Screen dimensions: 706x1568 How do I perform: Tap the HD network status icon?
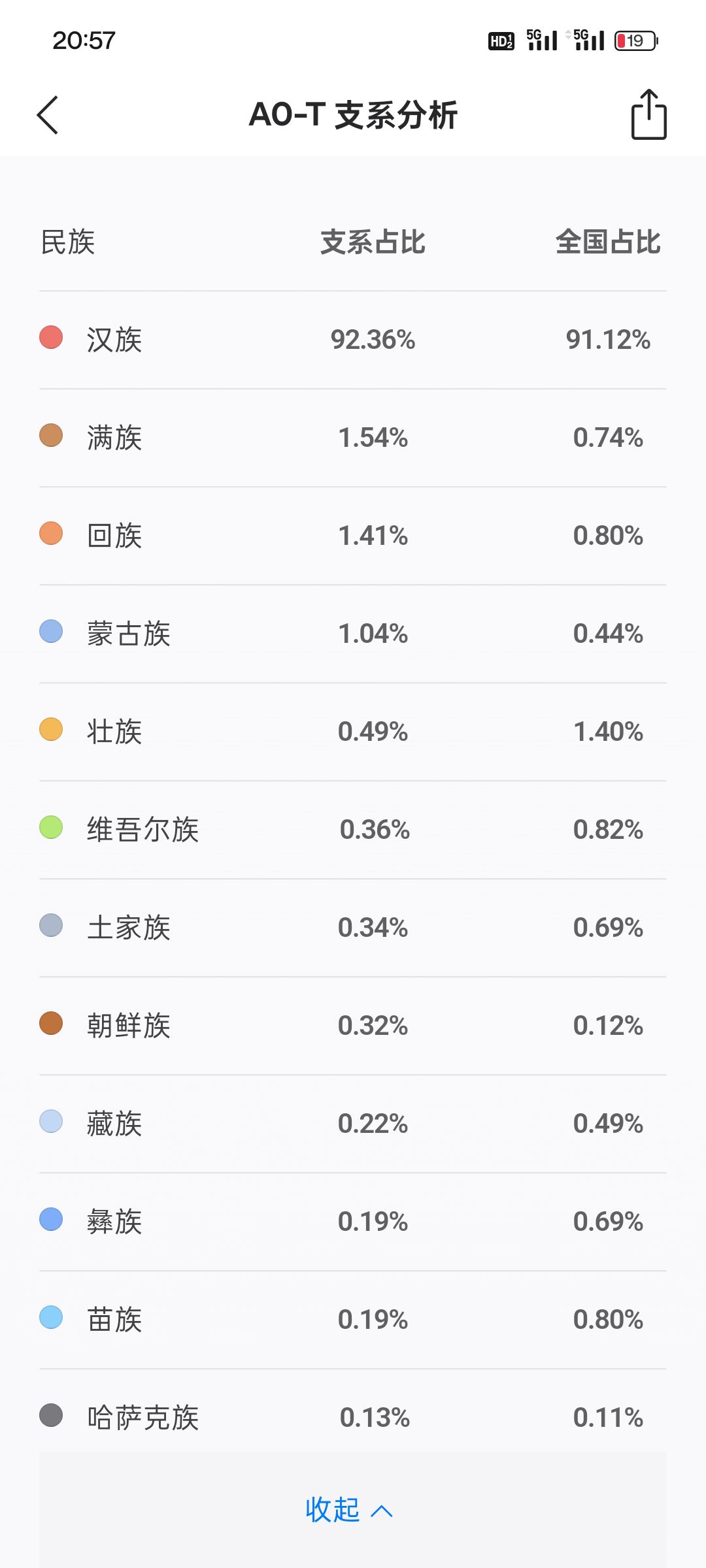click(x=501, y=41)
